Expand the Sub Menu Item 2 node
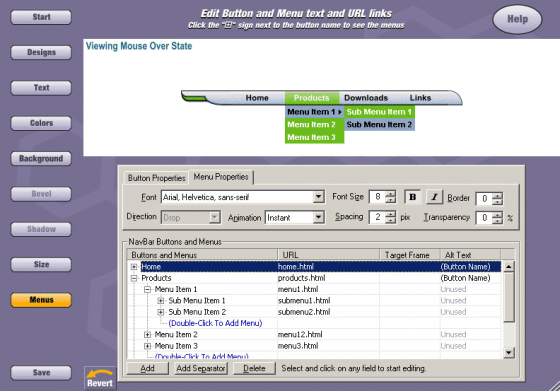The height and width of the screenshot is (391, 560). (x=161, y=312)
